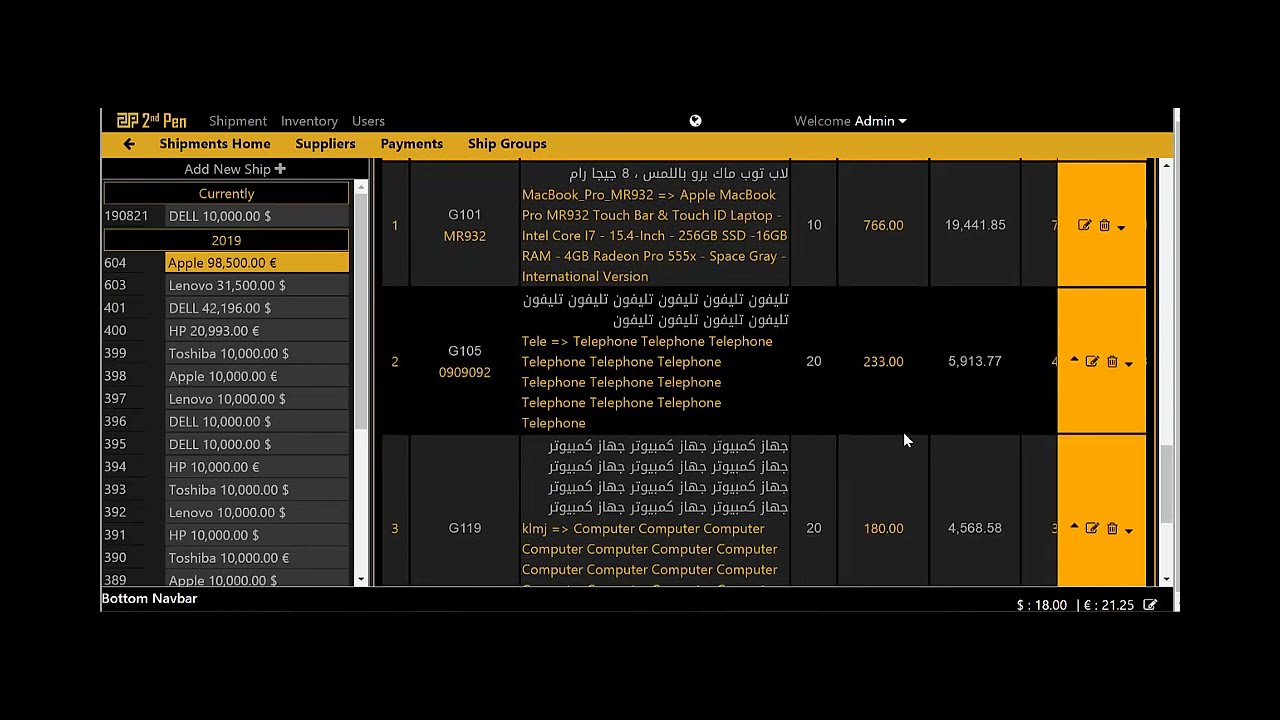This screenshot has height=720, width=1280.
Task: Open shipment 396 DELL 10,000.00 $
Action: coord(226,421)
